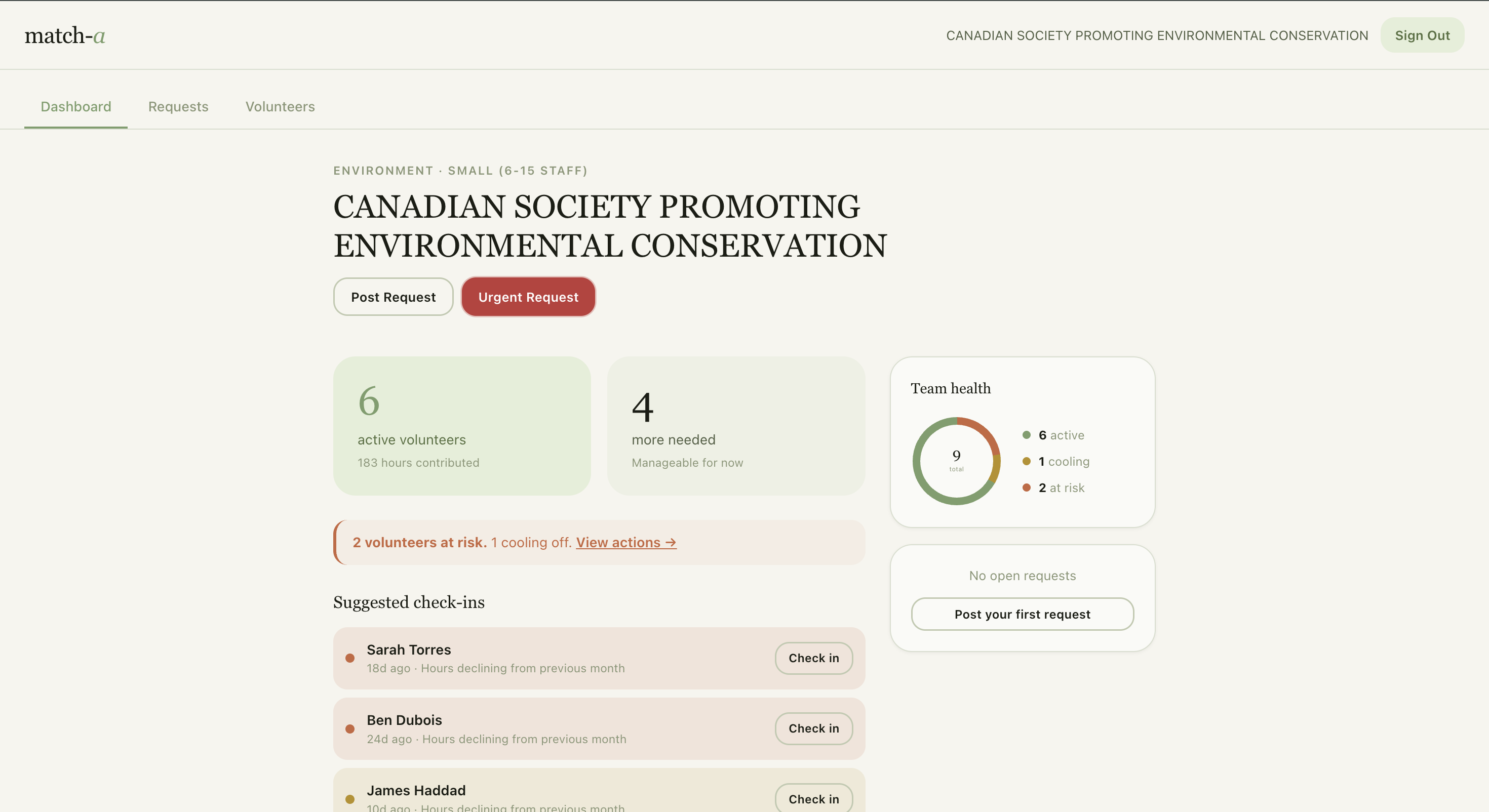
Task: Click James Haddad yellow status dot
Action: click(349, 799)
